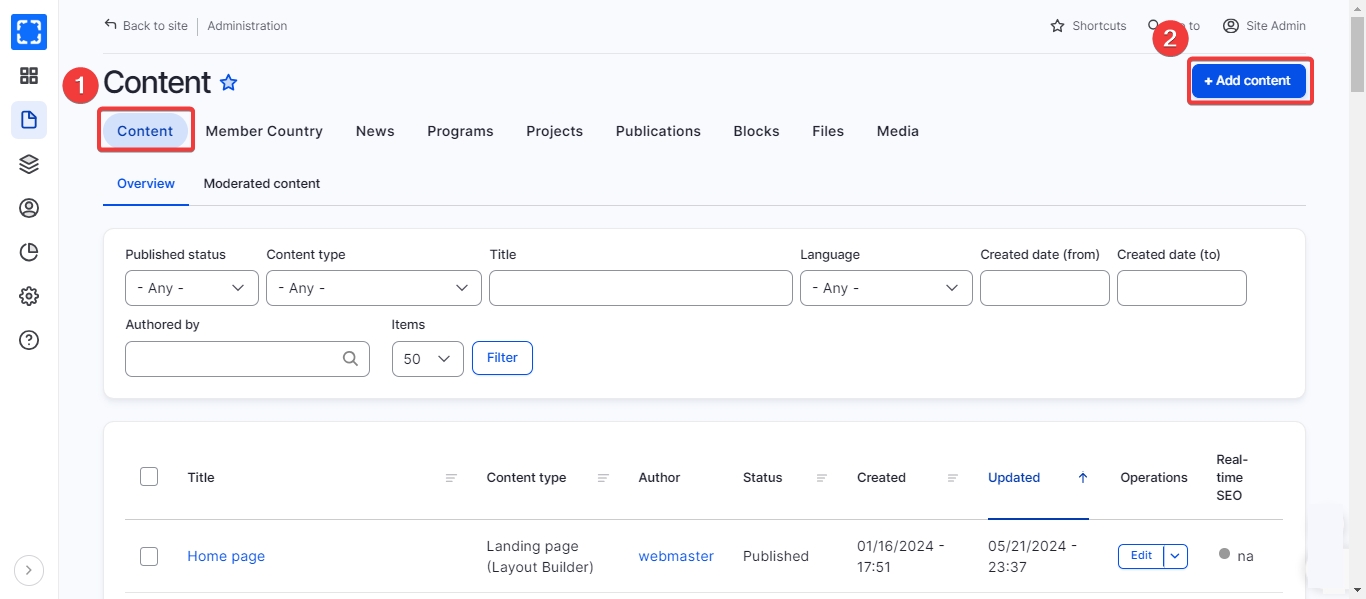Click the Add content button

click(1248, 81)
